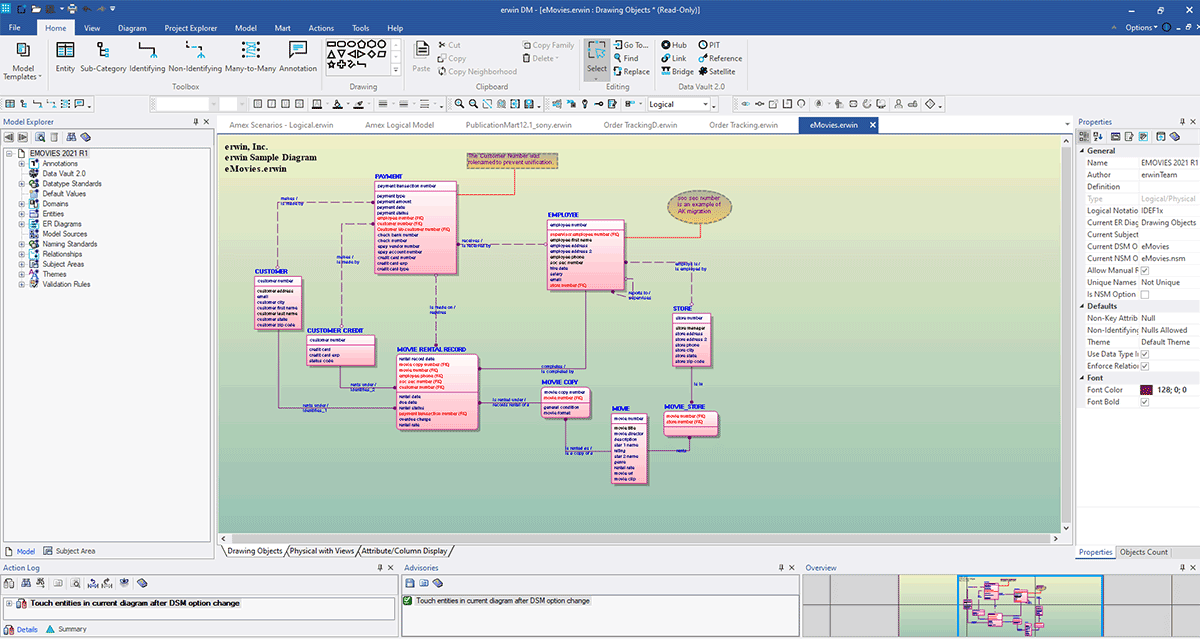Open the Options dropdown near the top right
Viewport: 1200px width, 639px height.
[x=1143, y=27]
